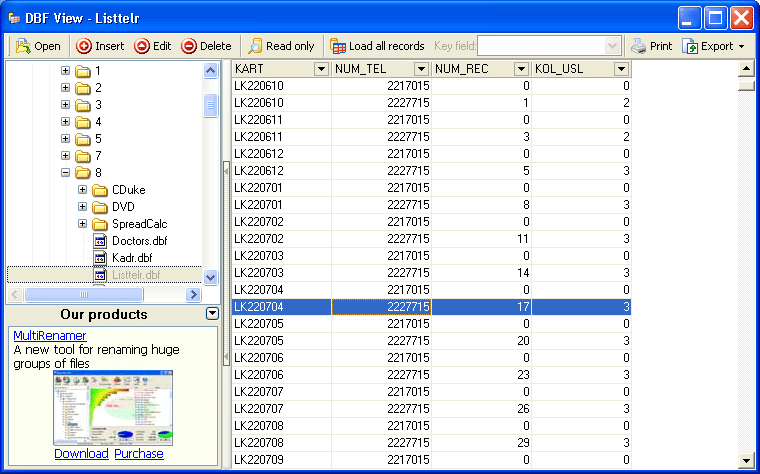
Task: Click grid scrollbar down arrow
Action: [x=746, y=460]
